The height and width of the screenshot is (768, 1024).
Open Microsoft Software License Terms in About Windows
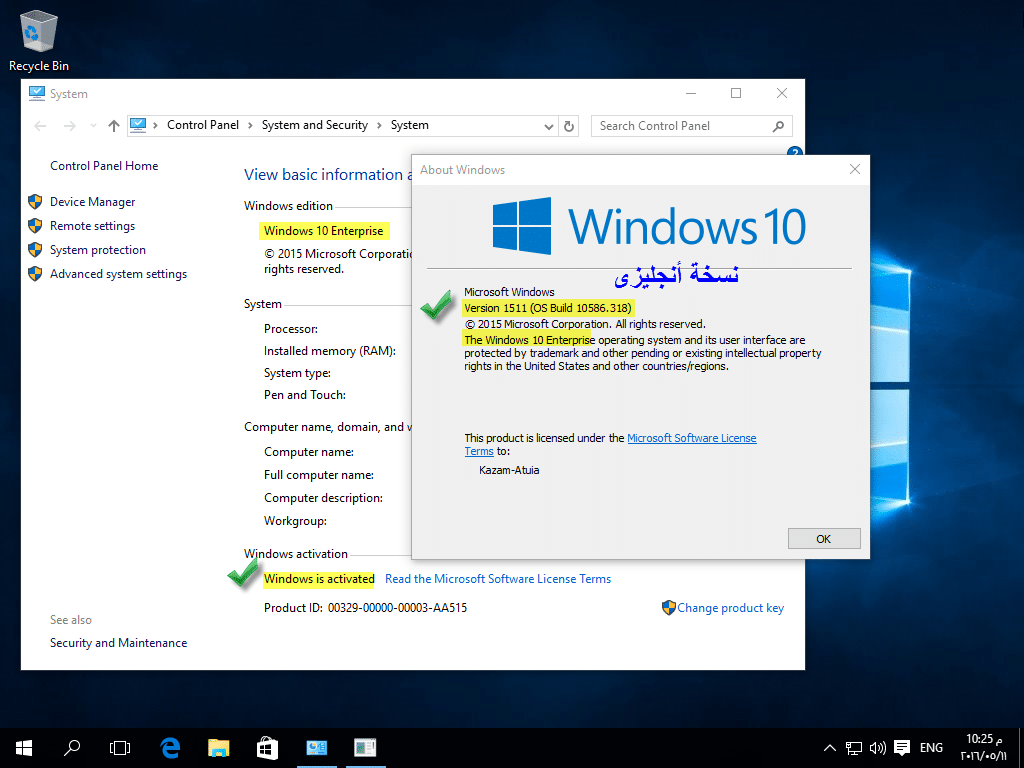point(692,438)
